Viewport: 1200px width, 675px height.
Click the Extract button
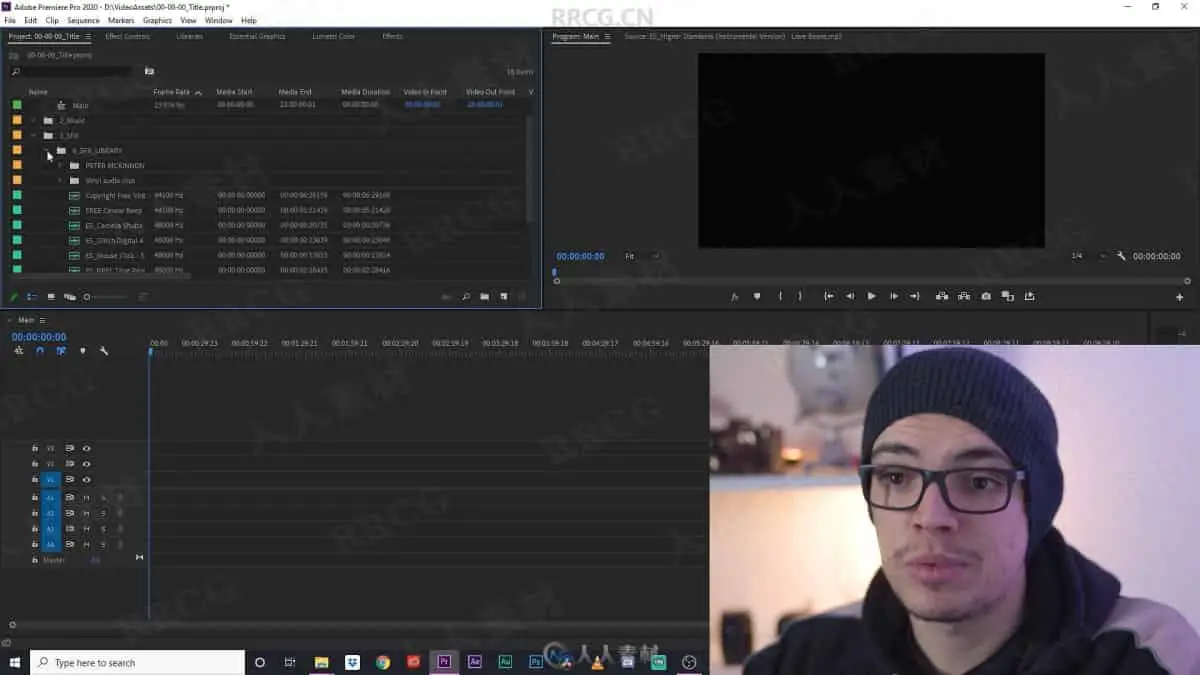click(x=964, y=296)
